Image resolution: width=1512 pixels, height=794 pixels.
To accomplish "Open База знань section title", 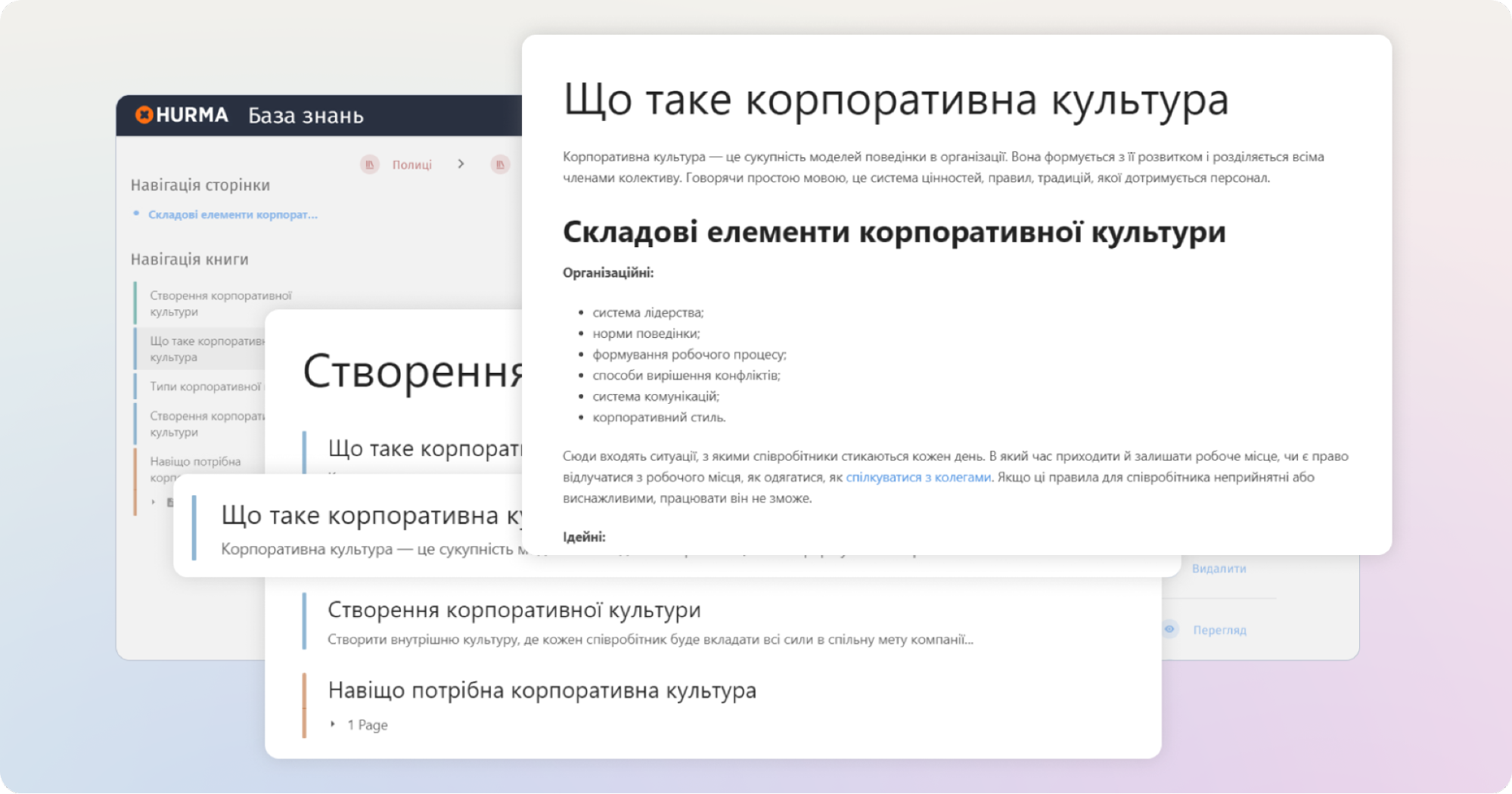I will pos(306,116).
